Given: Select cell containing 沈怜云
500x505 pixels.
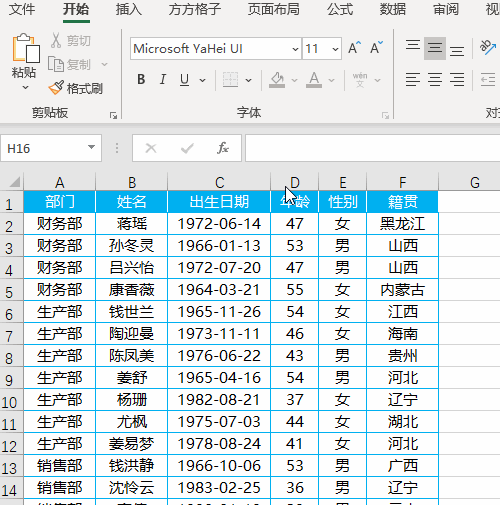Looking at the screenshot, I should pos(131,488).
